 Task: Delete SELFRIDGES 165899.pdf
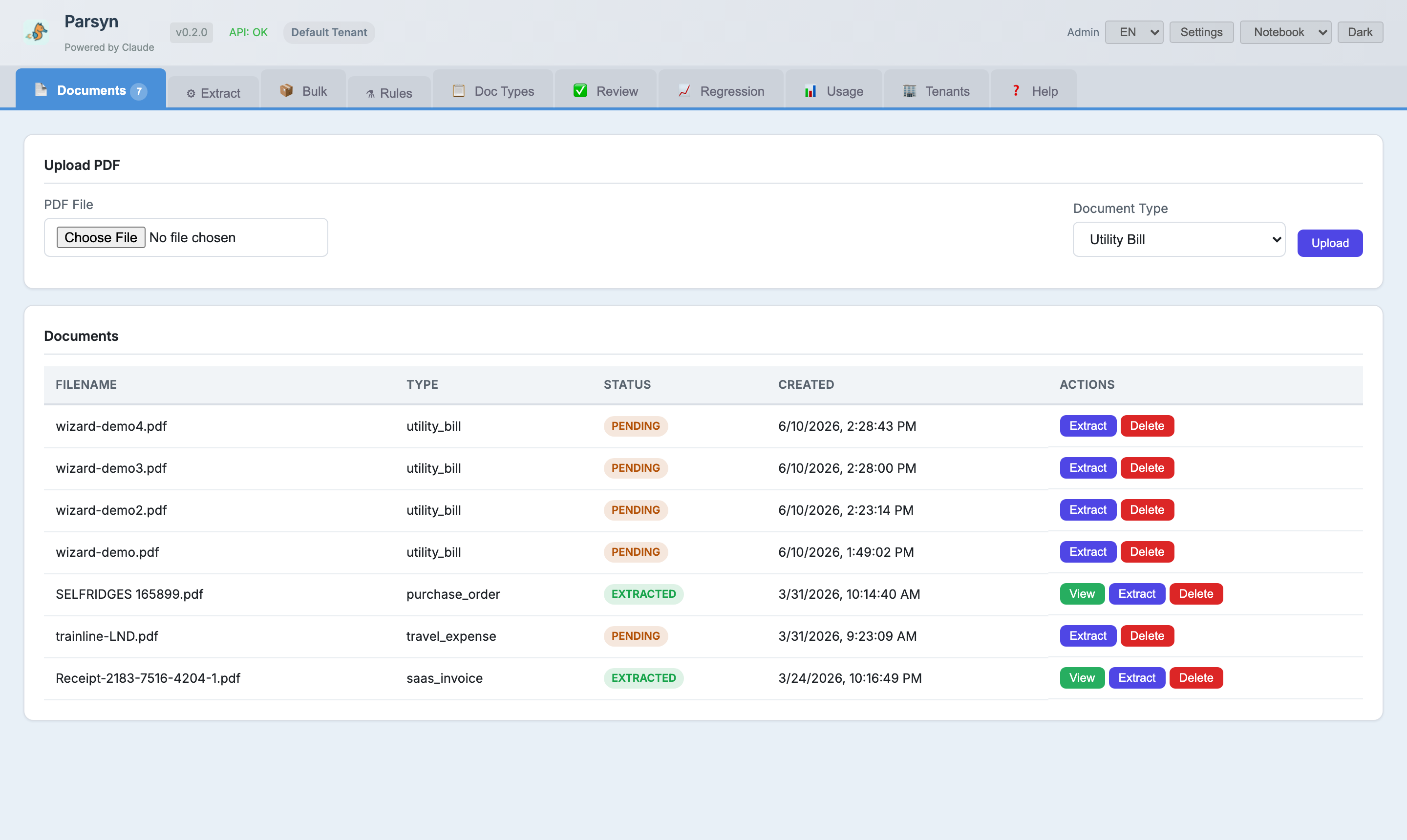pyautogui.click(x=1196, y=594)
